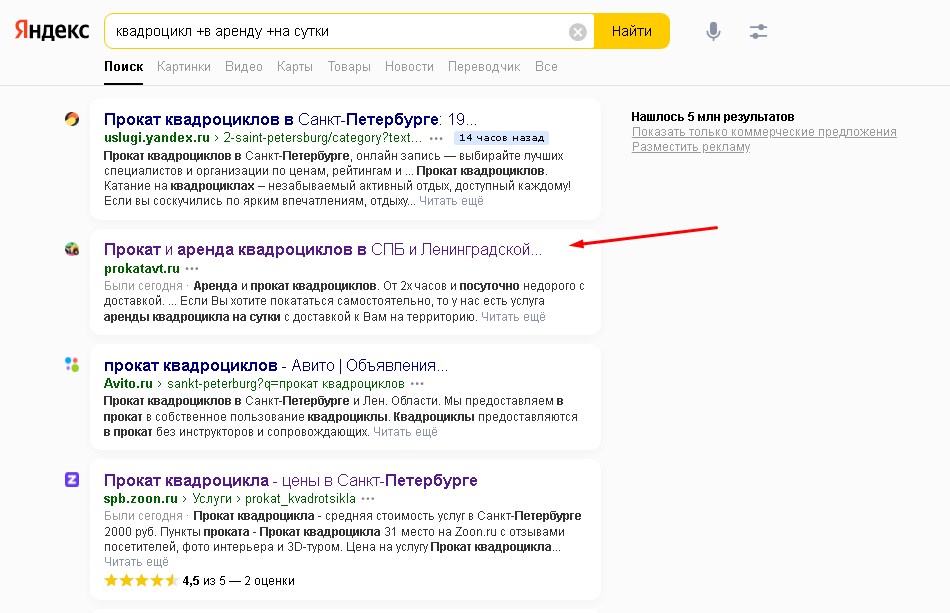Click the prokatavt.ru result favicon
The image size is (950, 613).
tap(71, 248)
